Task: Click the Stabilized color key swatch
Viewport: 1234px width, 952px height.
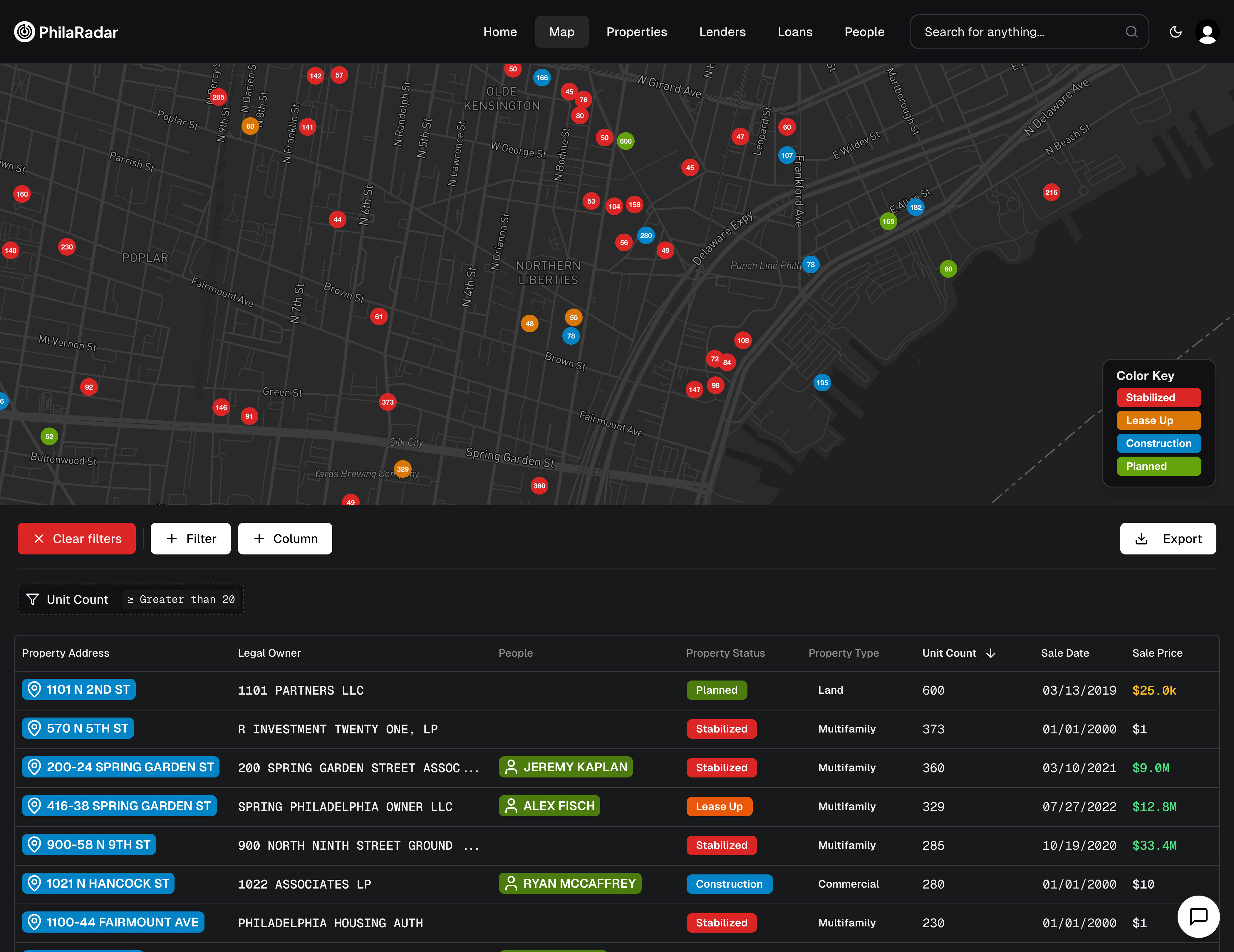Action: (x=1158, y=397)
